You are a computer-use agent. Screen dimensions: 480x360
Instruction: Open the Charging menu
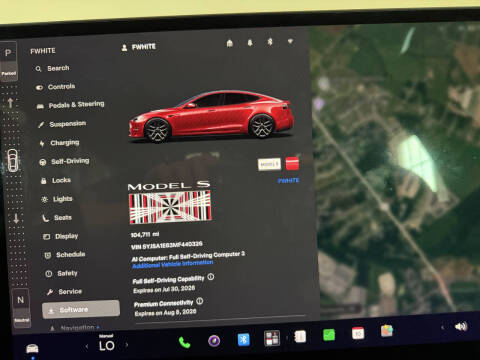coord(59,143)
